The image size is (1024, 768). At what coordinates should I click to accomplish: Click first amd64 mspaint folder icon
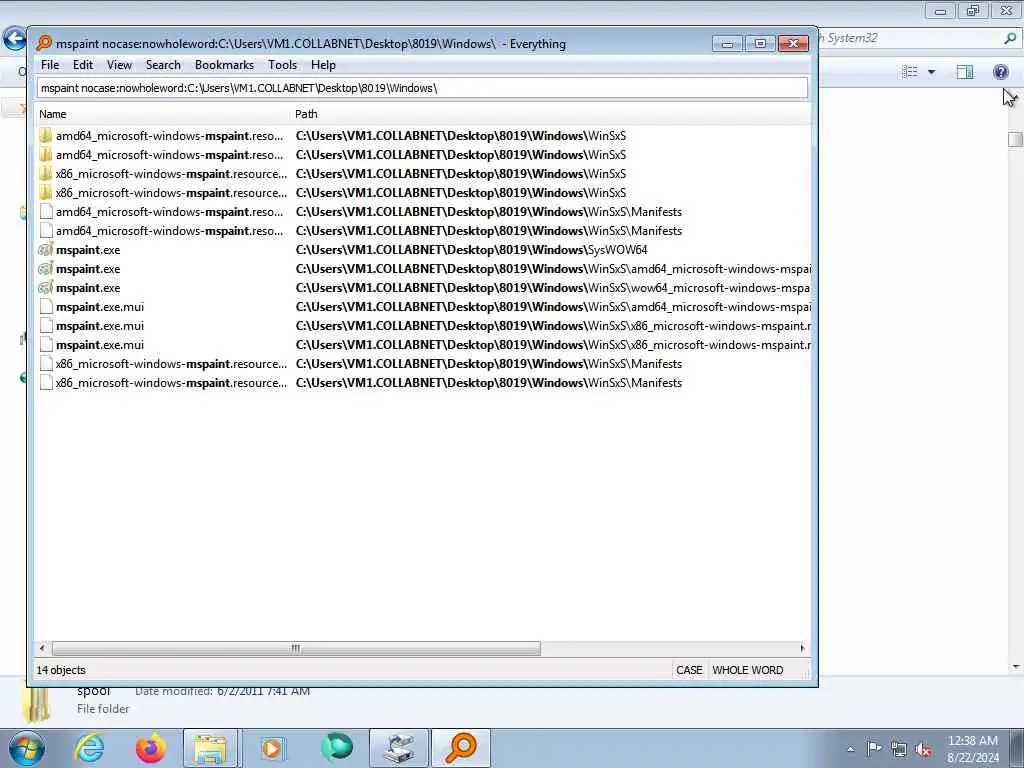[46, 136]
